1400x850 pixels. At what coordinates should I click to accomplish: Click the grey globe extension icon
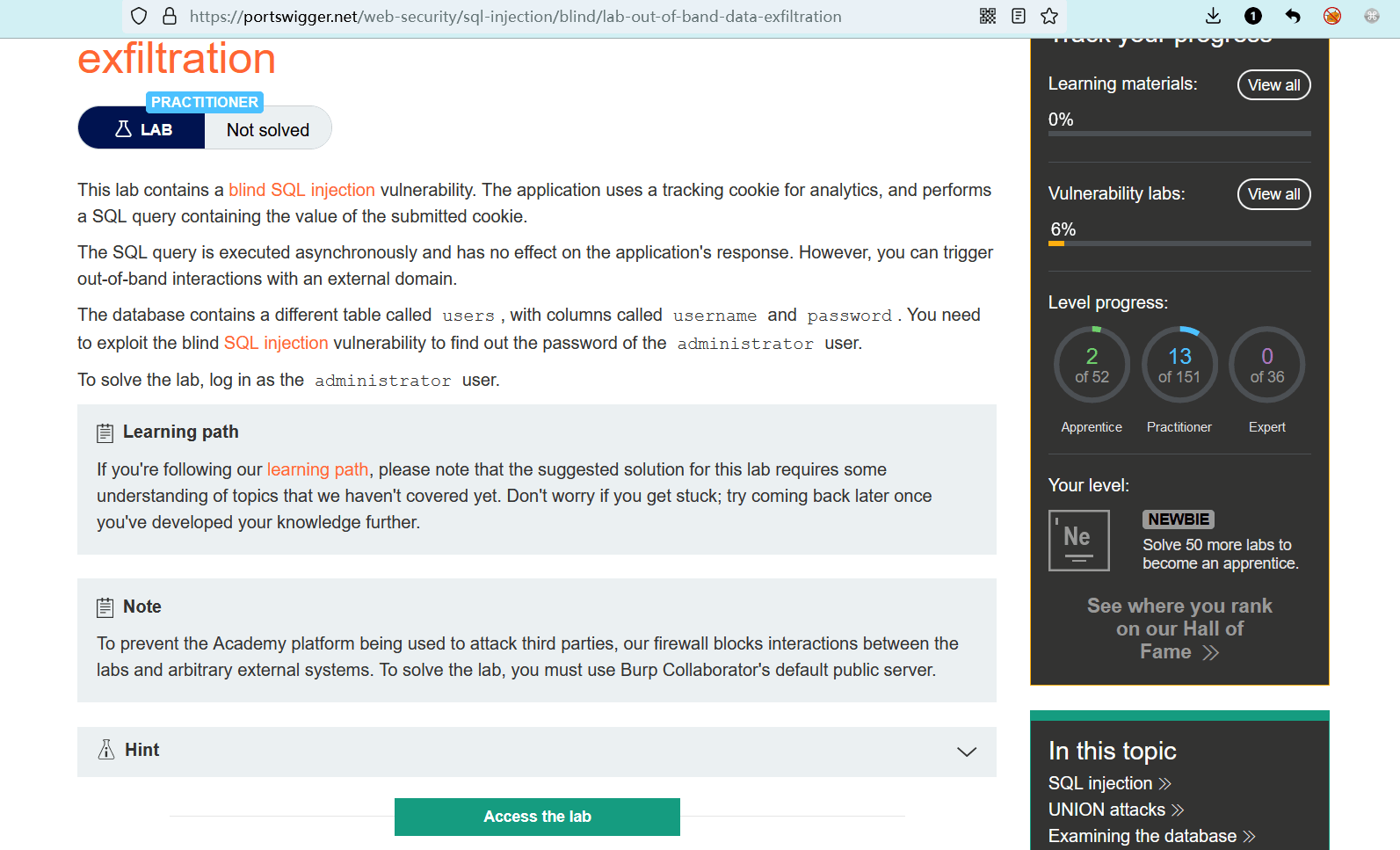pyautogui.click(x=1372, y=16)
